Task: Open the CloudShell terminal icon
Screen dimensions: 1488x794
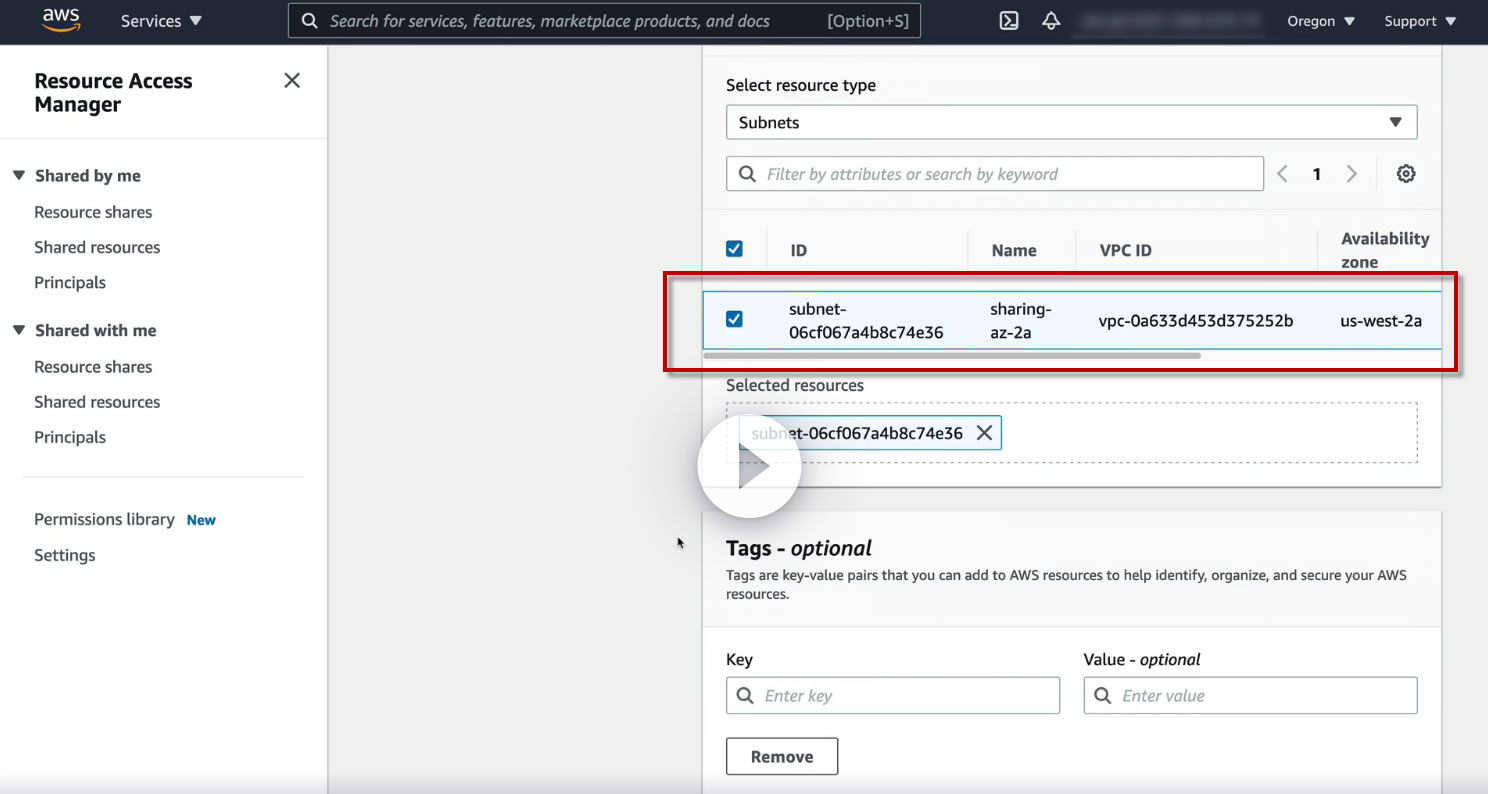Action: point(1009,21)
